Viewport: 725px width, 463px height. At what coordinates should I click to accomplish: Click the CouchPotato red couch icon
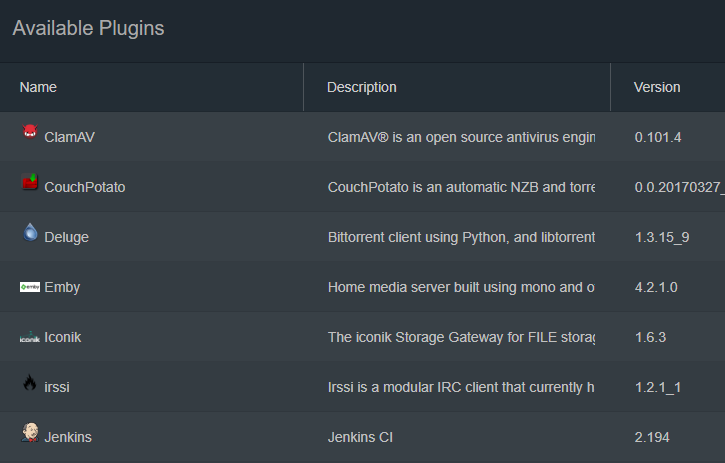point(30,182)
